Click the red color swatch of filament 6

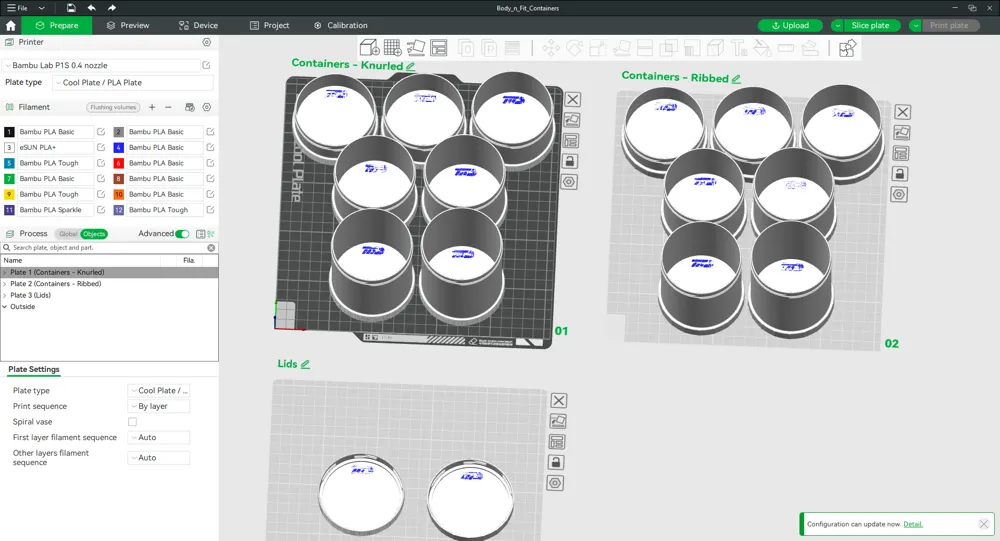[x=119, y=163]
